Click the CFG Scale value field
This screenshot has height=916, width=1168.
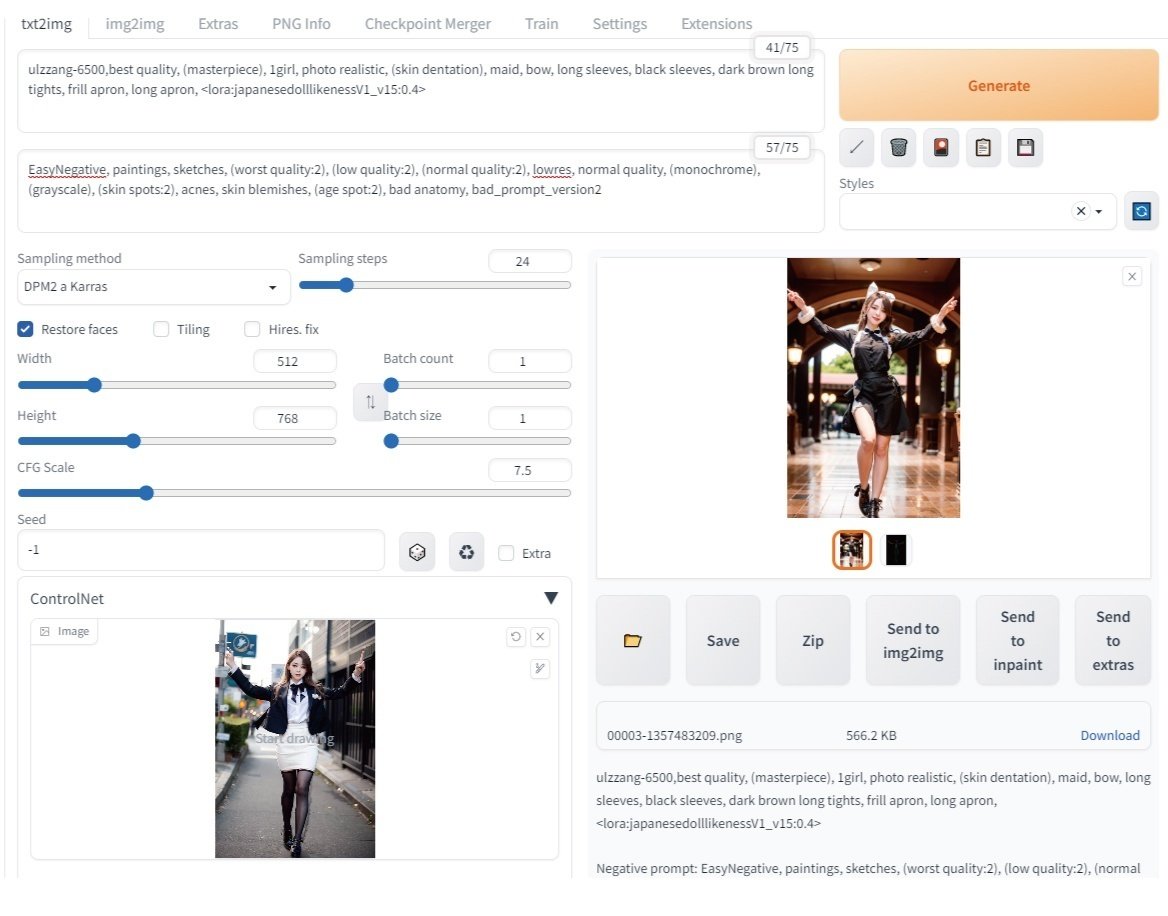[x=530, y=470]
